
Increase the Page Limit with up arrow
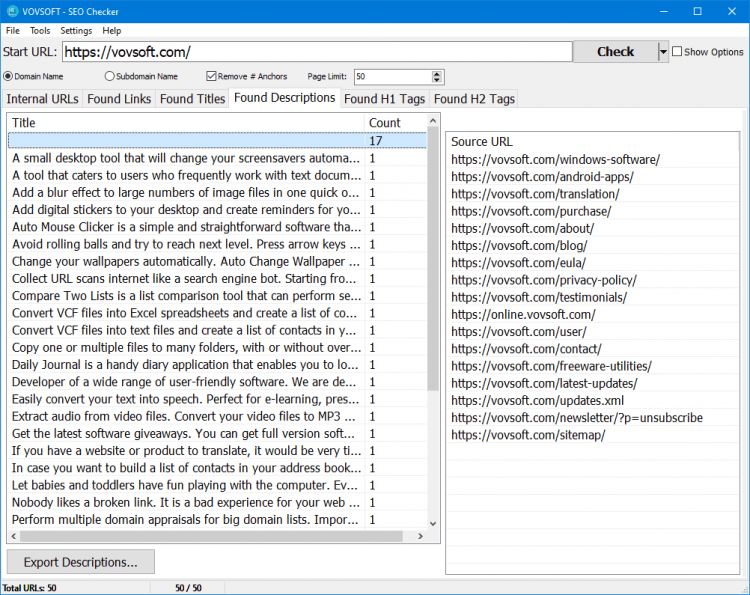[x=436, y=74]
